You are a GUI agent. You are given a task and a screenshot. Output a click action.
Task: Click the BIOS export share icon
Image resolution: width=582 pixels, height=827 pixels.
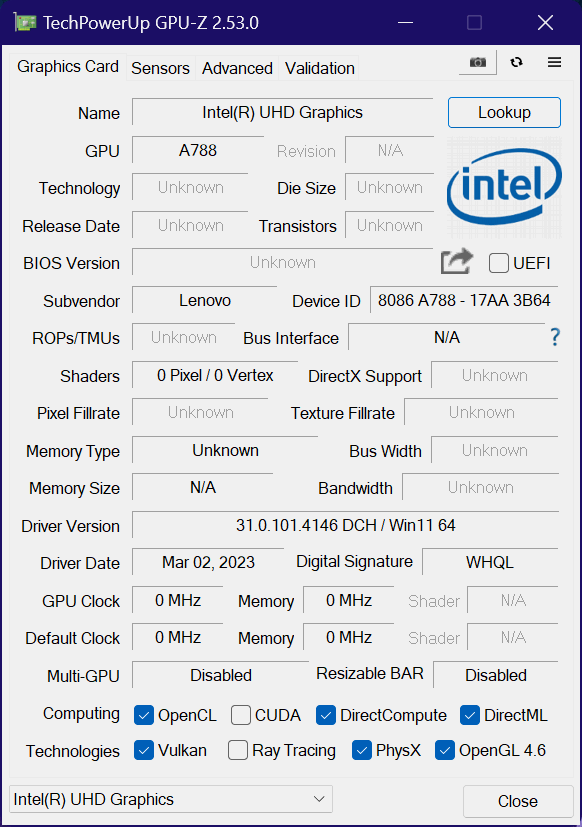coord(456,262)
